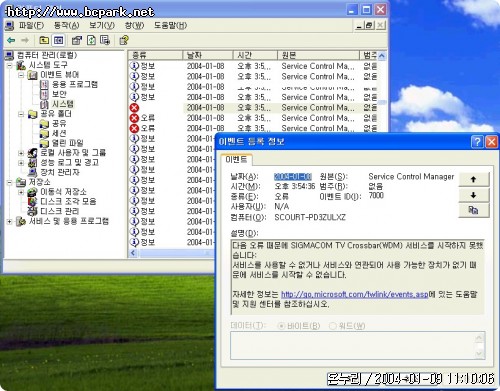Click the highlighted error event row icon
Image resolution: width=500 pixels, height=391 pixels.
click(x=134, y=108)
